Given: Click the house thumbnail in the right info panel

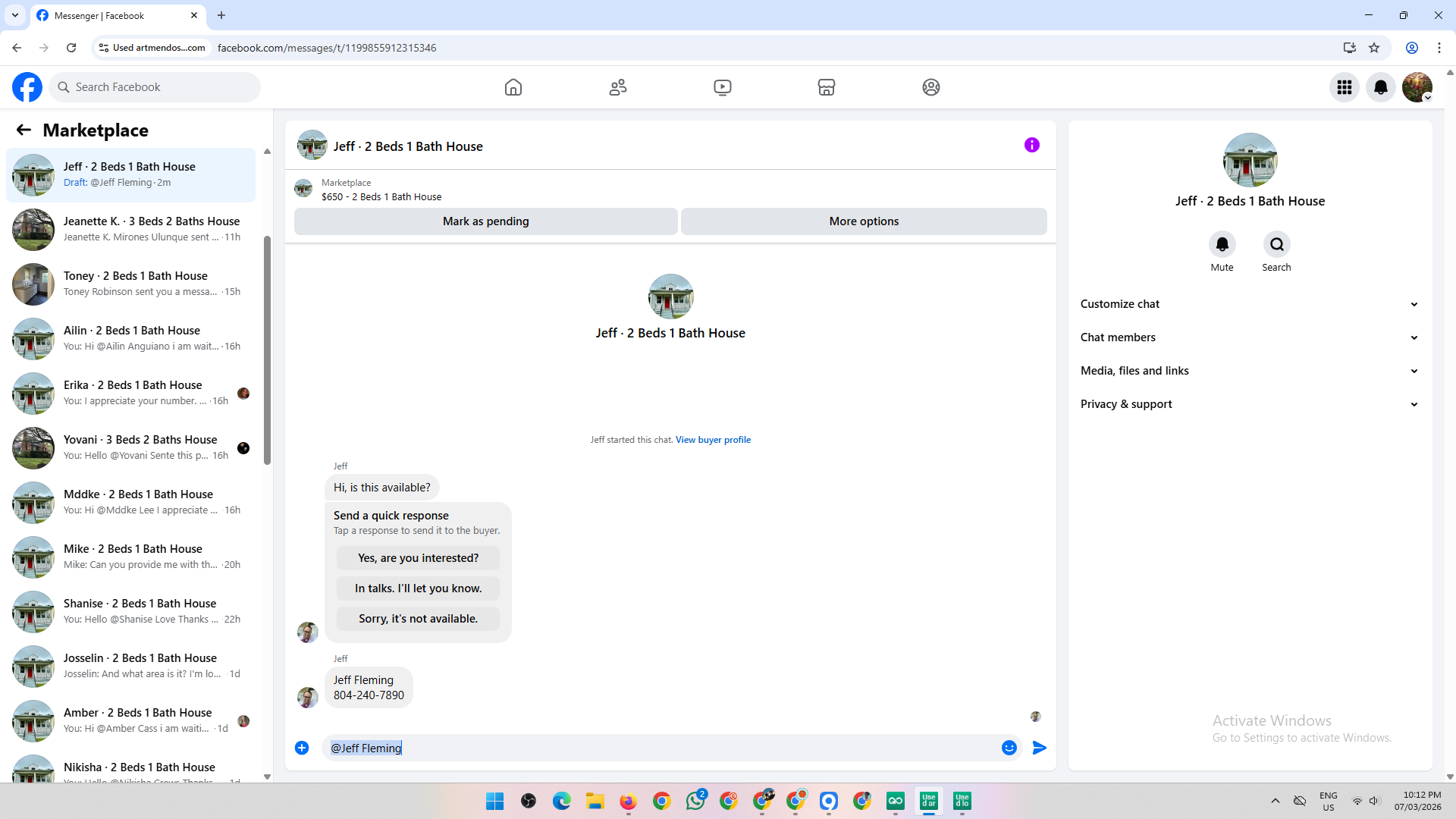Looking at the screenshot, I should (x=1250, y=160).
